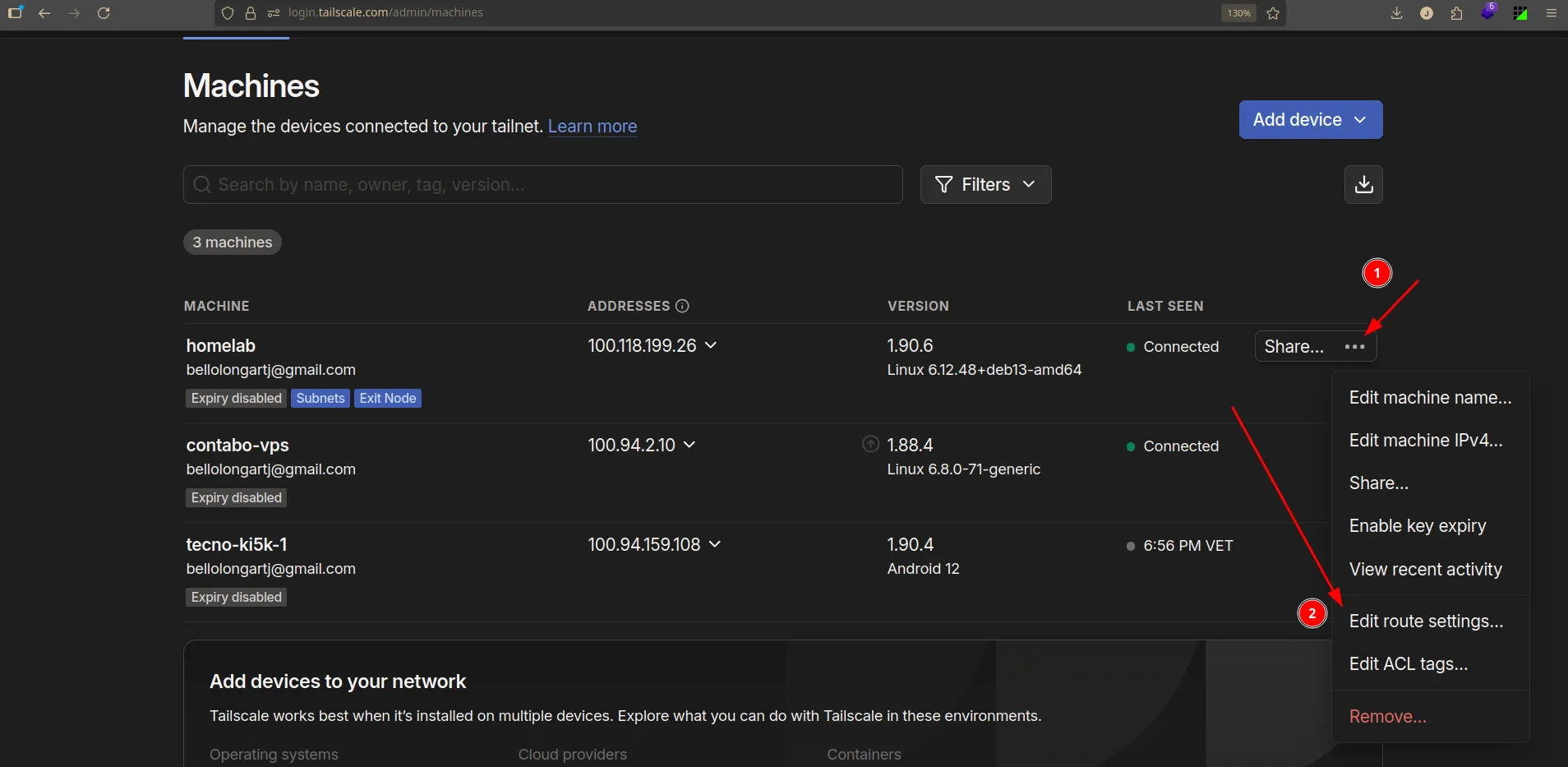Bookmark this page with star icon
Screen dimensions: 1568x767
(1273, 13)
